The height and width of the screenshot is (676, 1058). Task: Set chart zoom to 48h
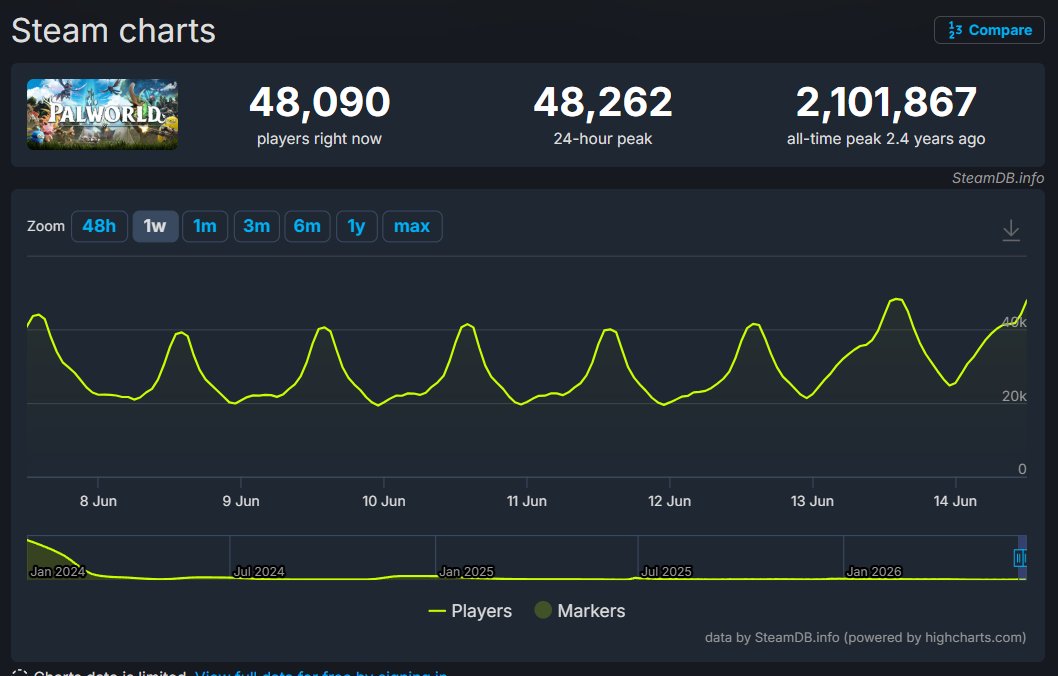(99, 226)
